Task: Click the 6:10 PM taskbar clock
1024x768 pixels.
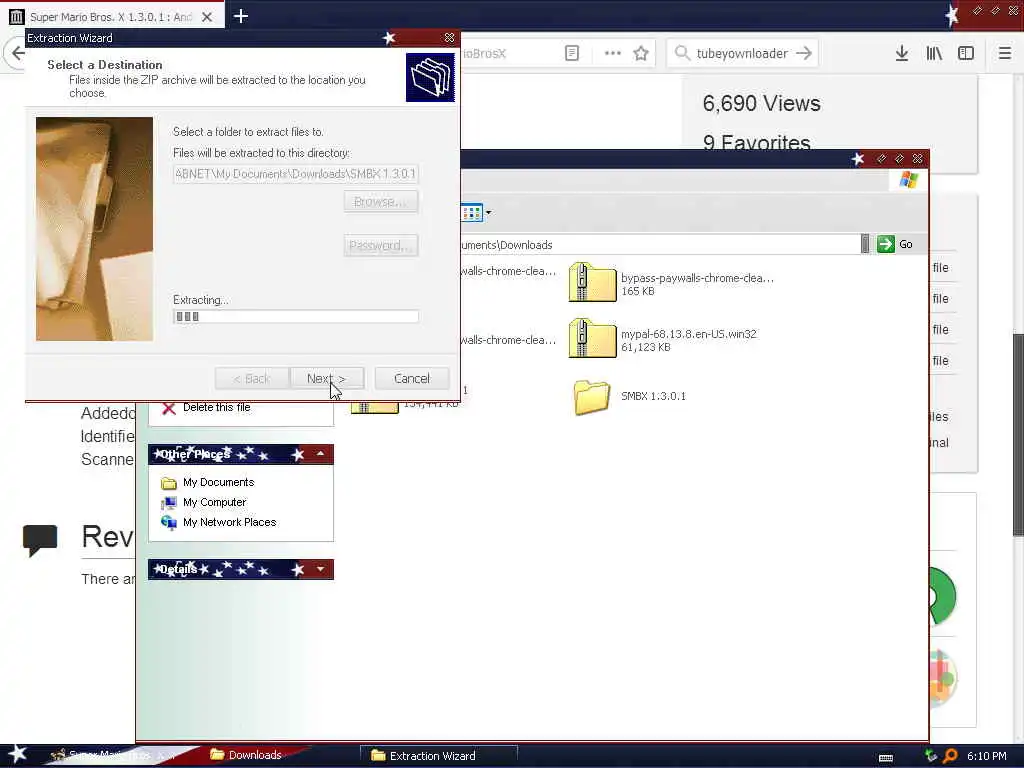Action: (x=986, y=756)
